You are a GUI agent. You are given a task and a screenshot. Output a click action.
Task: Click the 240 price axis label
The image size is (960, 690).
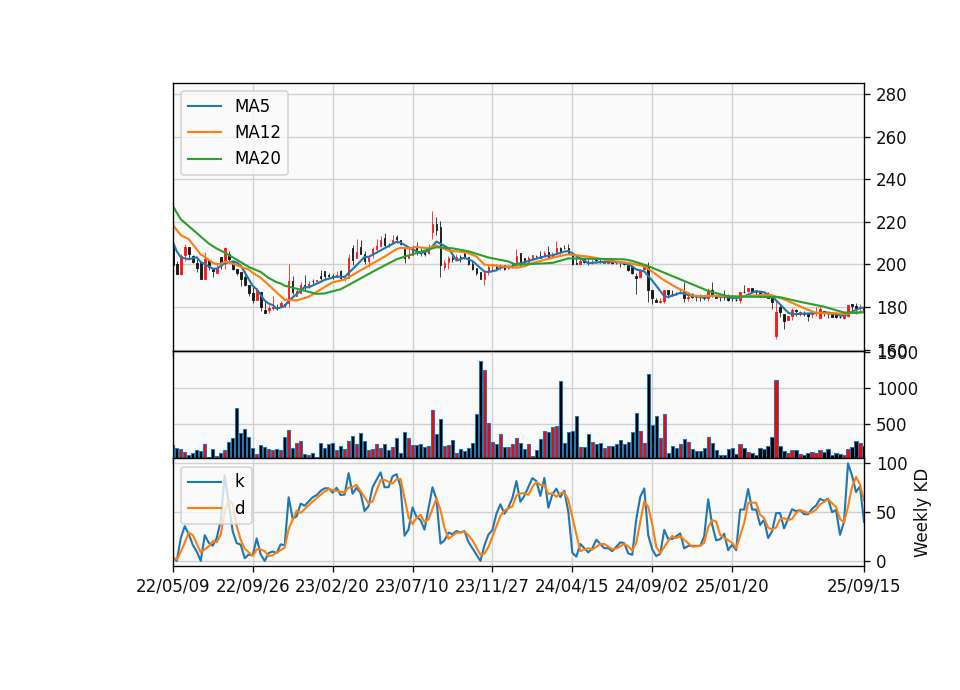click(x=891, y=180)
